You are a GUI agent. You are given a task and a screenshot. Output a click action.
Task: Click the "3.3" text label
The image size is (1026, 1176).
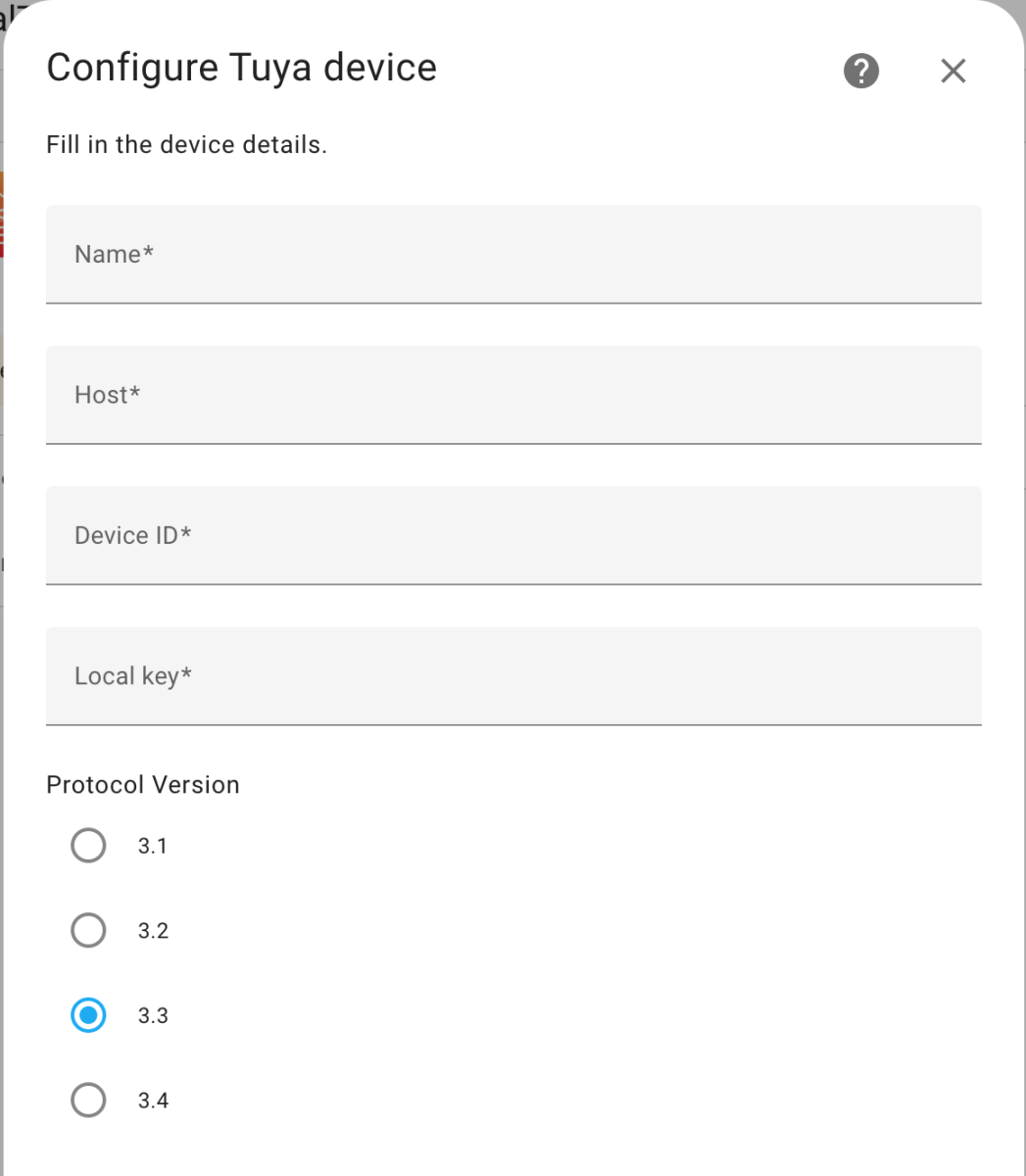pyautogui.click(x=153, y=1015)
